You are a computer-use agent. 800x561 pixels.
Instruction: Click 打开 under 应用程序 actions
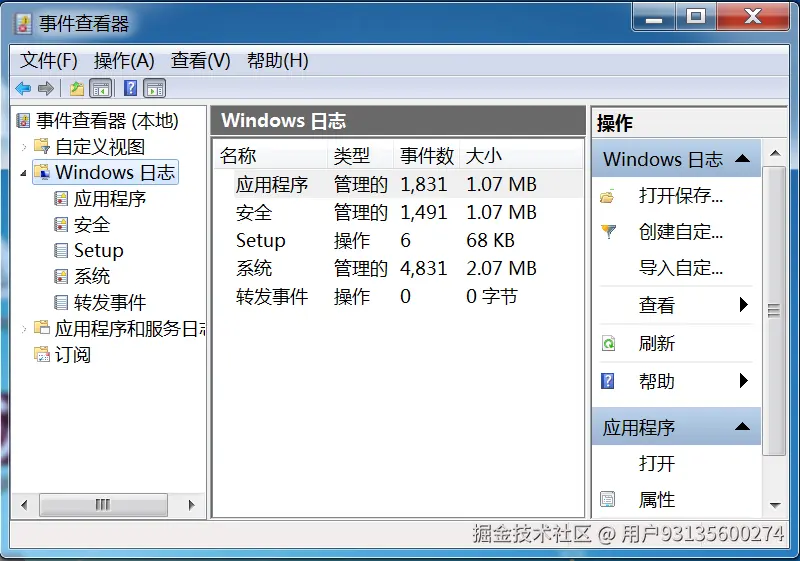tap(657, 463)
